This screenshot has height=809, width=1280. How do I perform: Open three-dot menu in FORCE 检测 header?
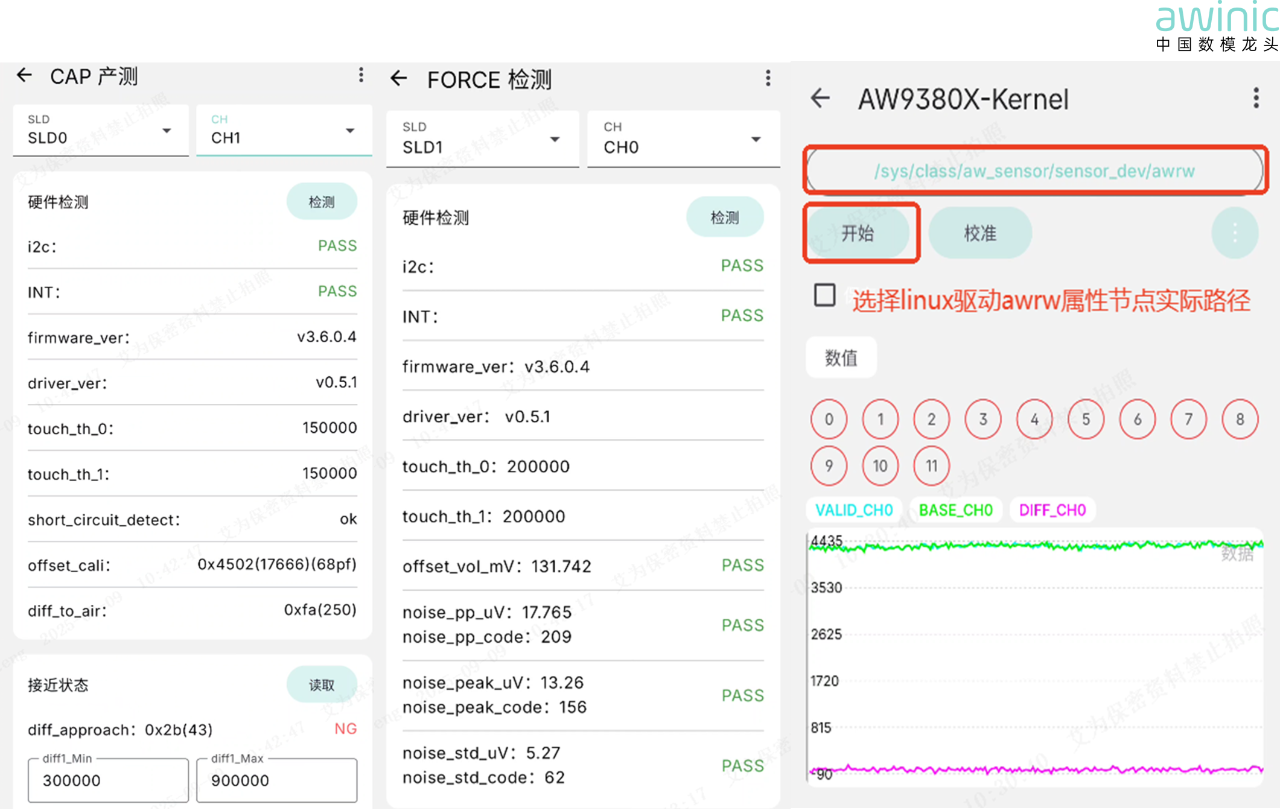pyautogui.click(x=768, y=79)
